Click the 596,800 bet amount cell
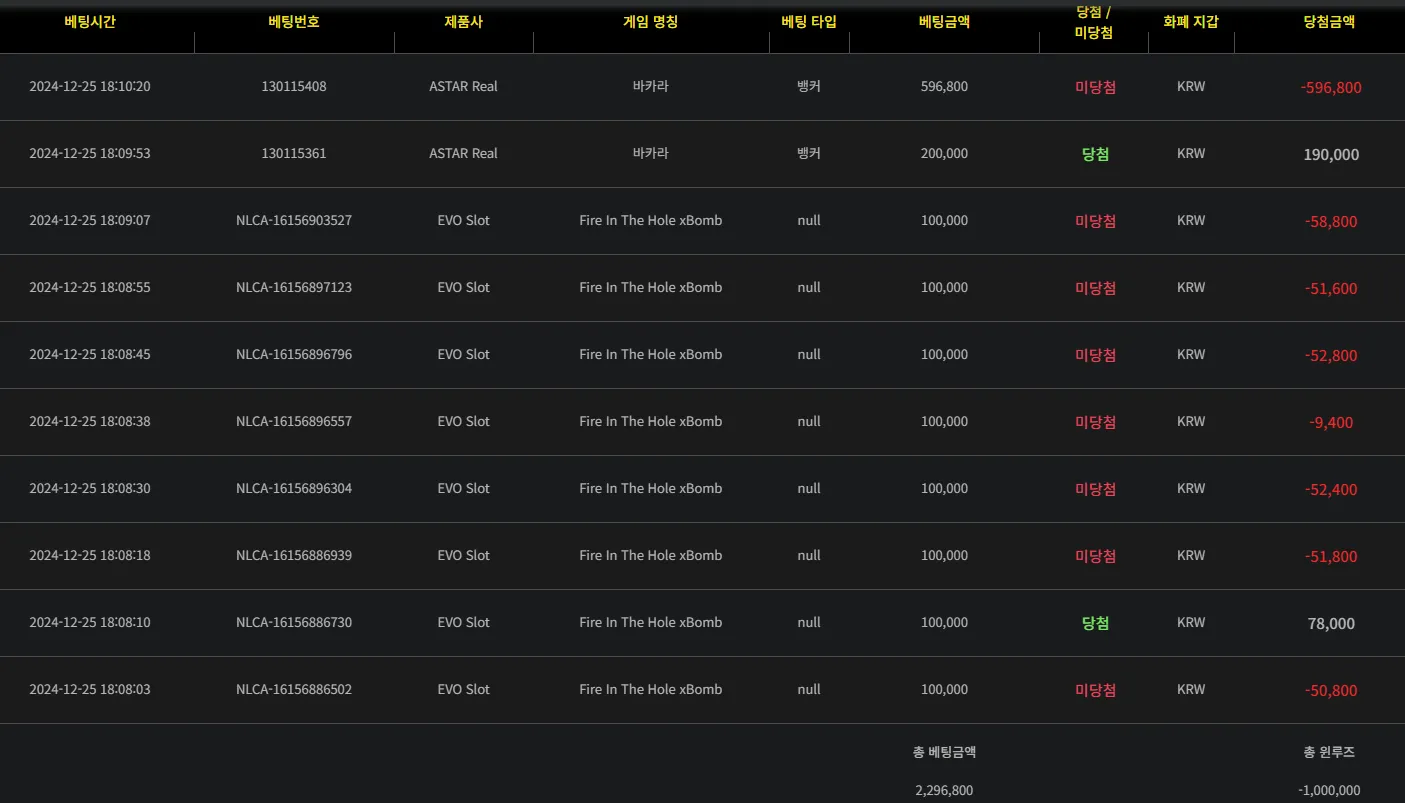Image resolution: width=1405 pixels, height=803 pixels. (x=944, y=87)
